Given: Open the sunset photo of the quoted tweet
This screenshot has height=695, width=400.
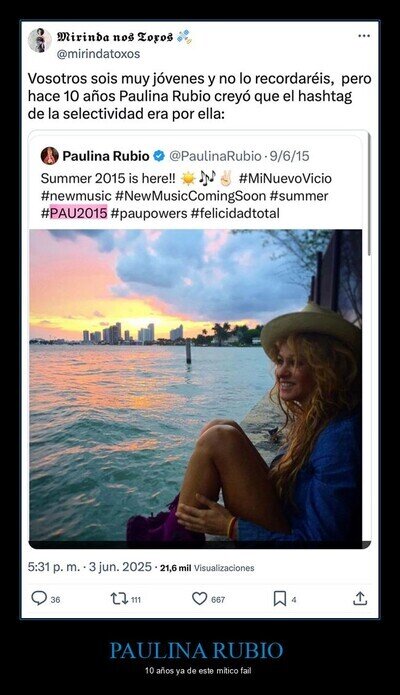Looking at the screenshot, I should (x=195, y=389).
